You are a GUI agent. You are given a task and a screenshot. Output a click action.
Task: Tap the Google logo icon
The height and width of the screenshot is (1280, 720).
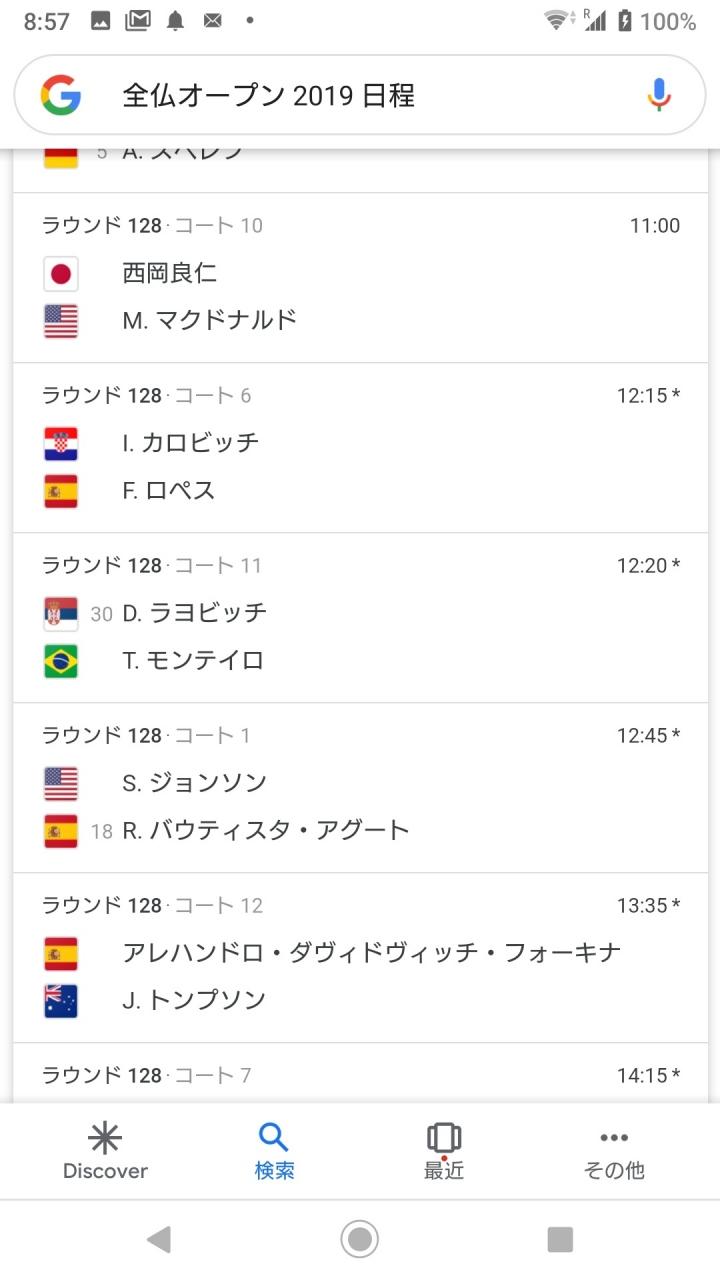pos(60,96)
